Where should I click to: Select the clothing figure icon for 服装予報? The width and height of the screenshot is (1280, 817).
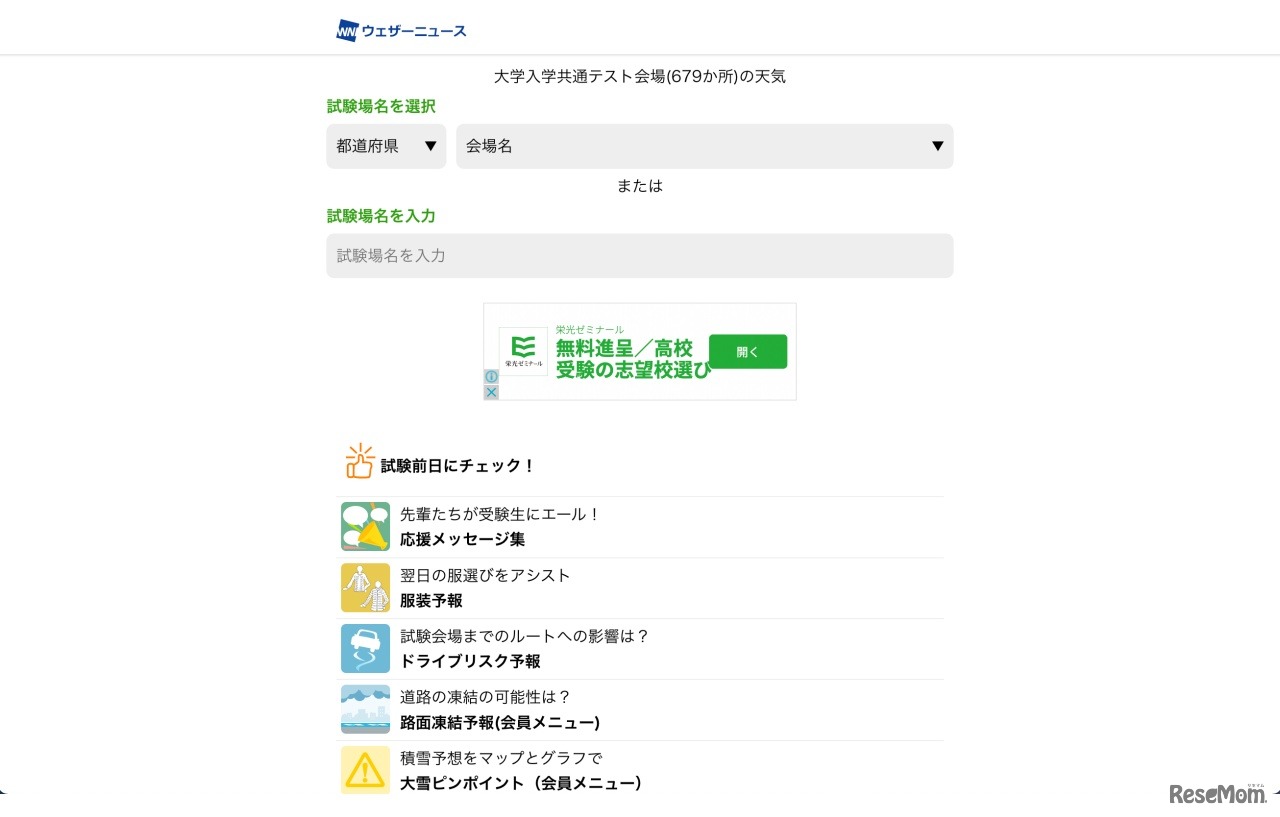(x=365, y=587)
